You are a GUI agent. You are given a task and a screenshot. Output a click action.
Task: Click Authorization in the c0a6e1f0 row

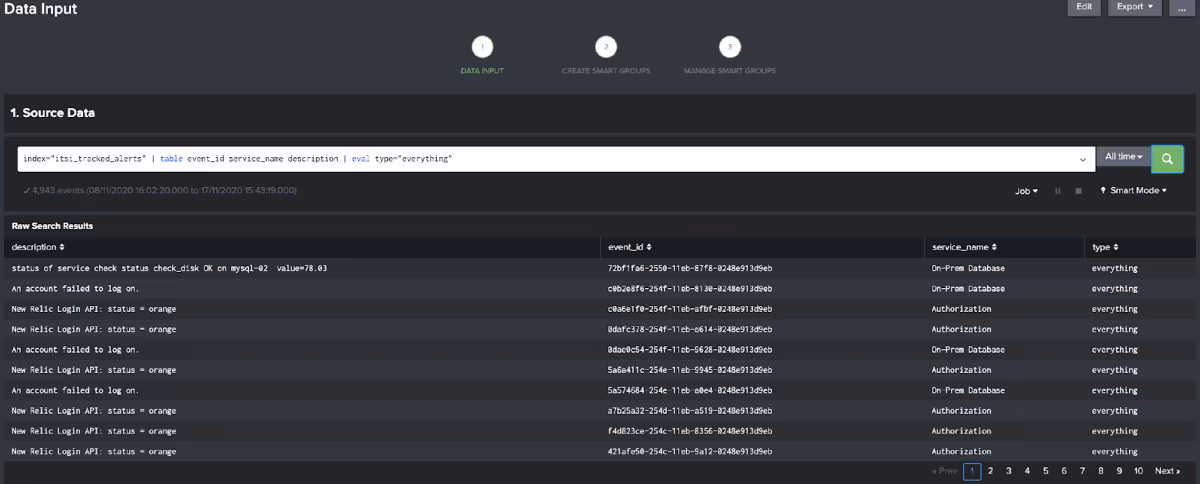coord(961,309)
